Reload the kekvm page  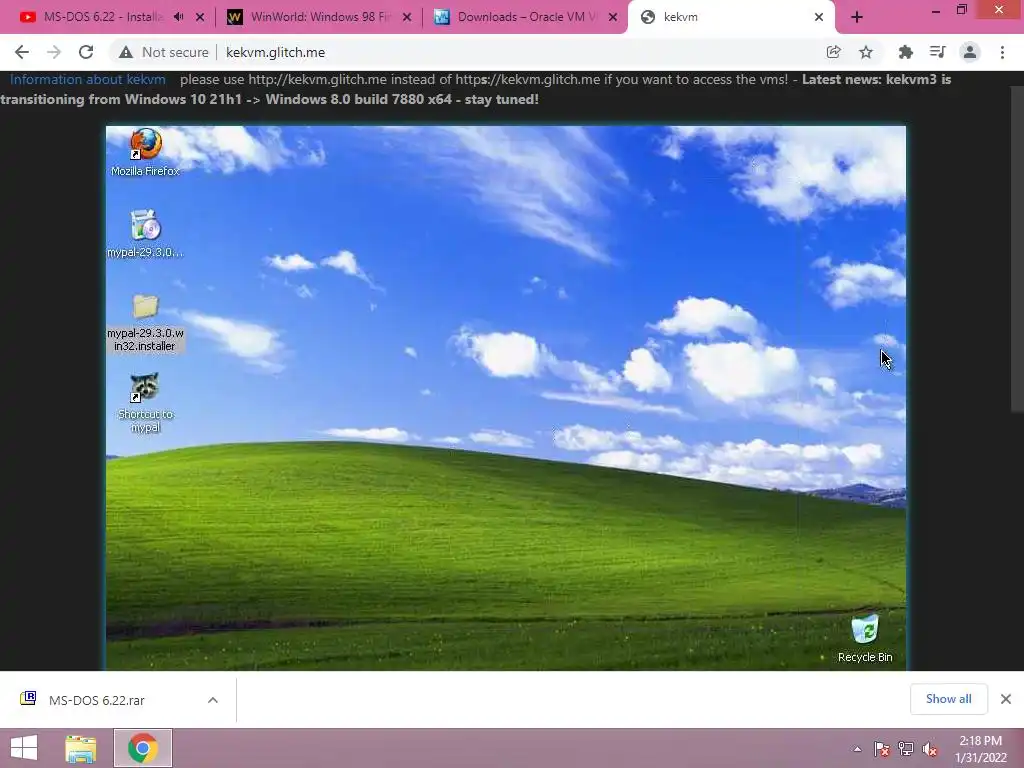pos(86,52)
